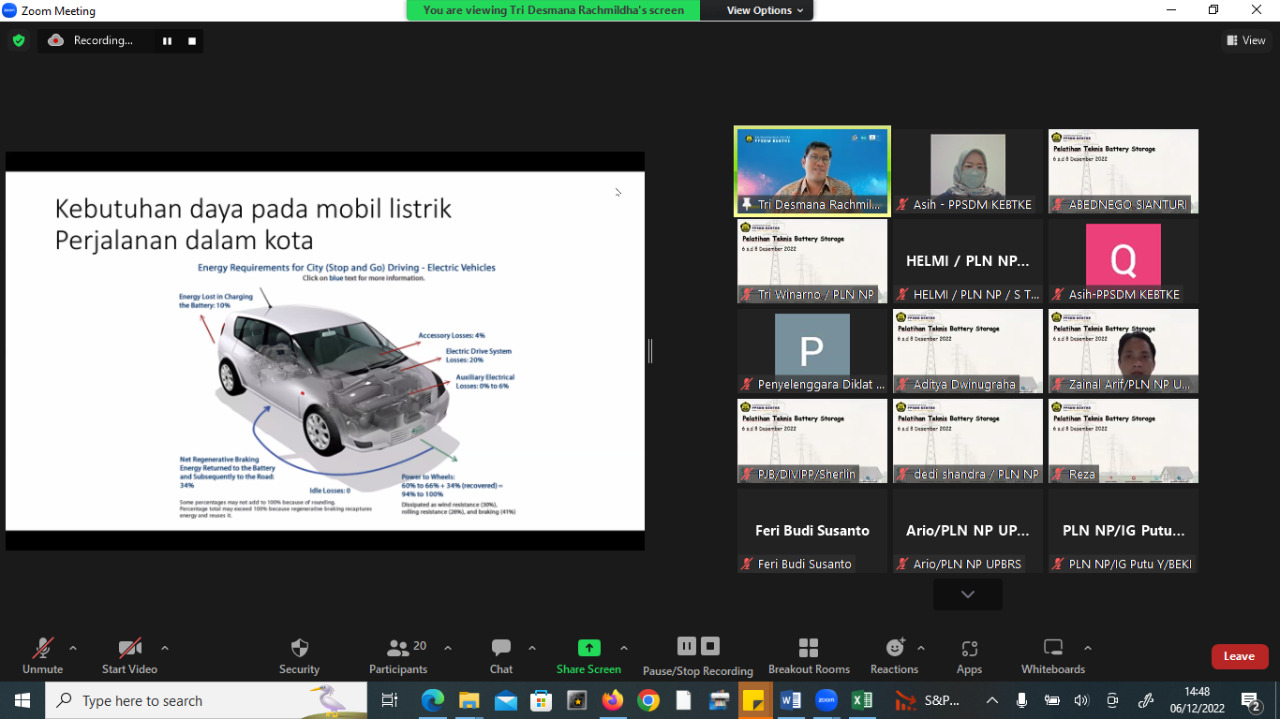
Task: Open the Mail app on taskbar
Action: (x=505, y=701)
